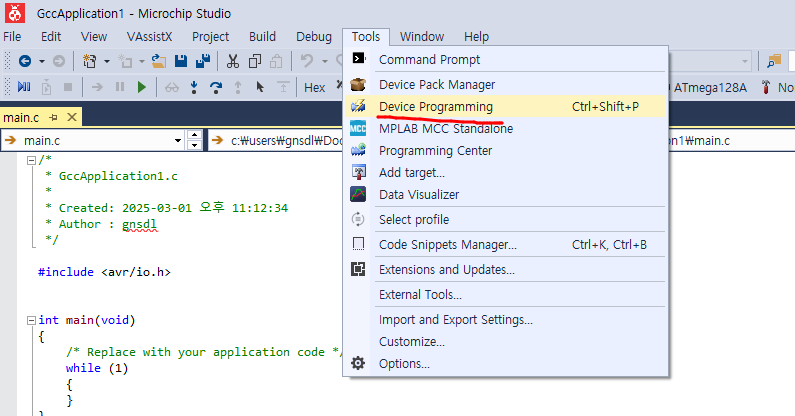Open the Debug menu
This screenshot has height=416, width=795.
coord(314,37)
